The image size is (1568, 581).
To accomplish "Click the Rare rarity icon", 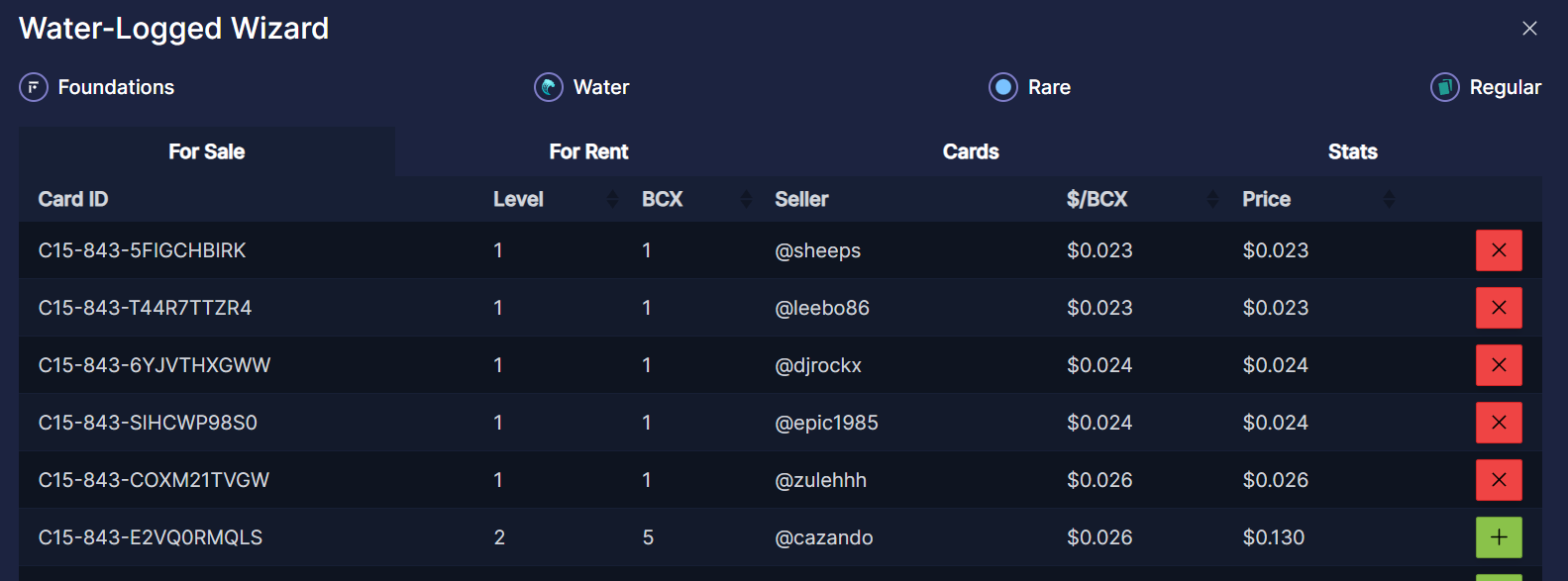I will pyautogui.click(x=1002, y=87).
